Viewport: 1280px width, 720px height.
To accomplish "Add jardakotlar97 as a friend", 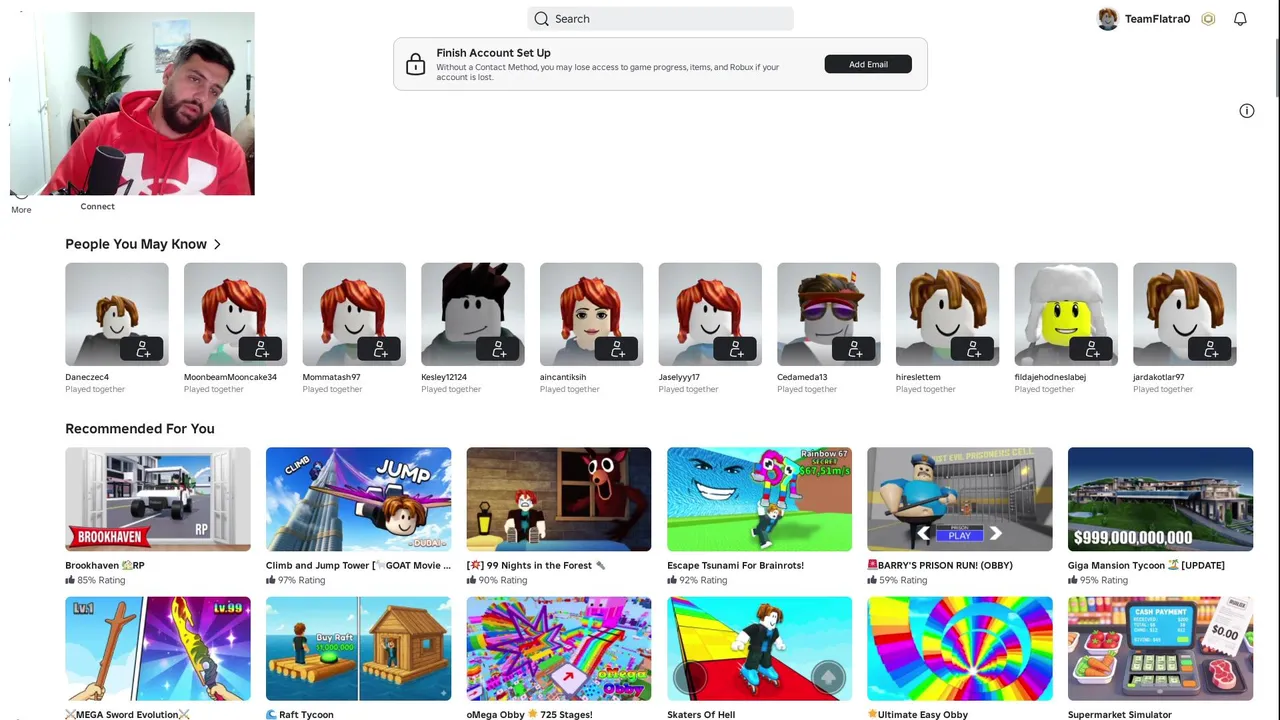I will [1211, 349].
